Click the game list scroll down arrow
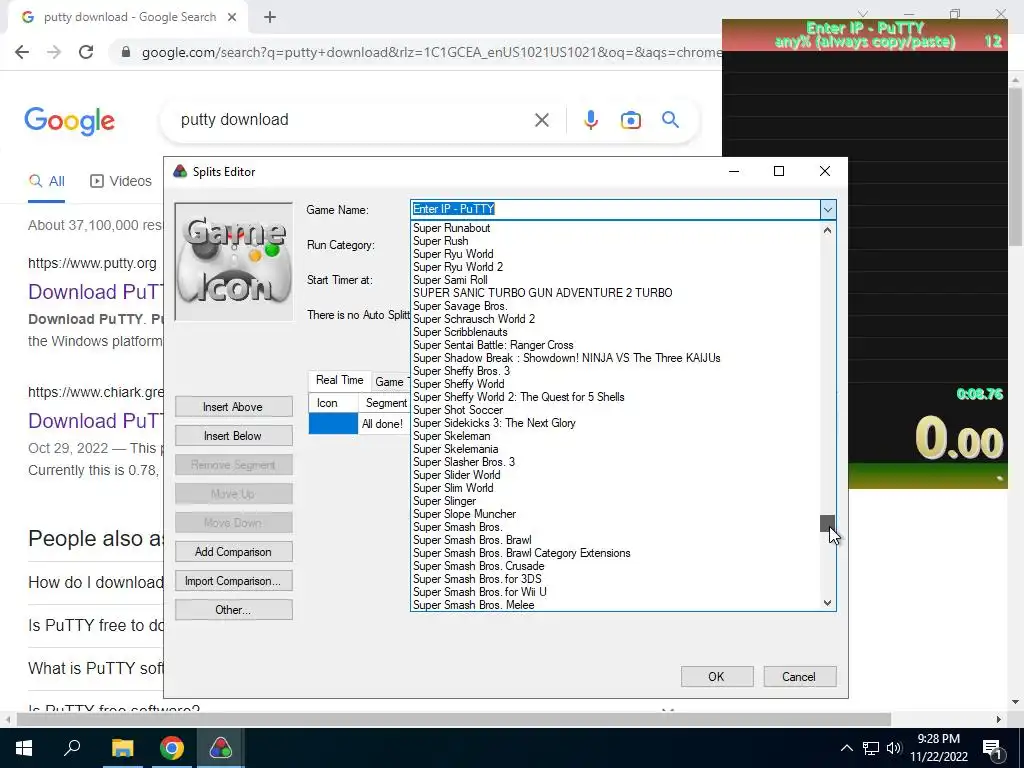This screenshot has height=768, width=1024. 827,603
